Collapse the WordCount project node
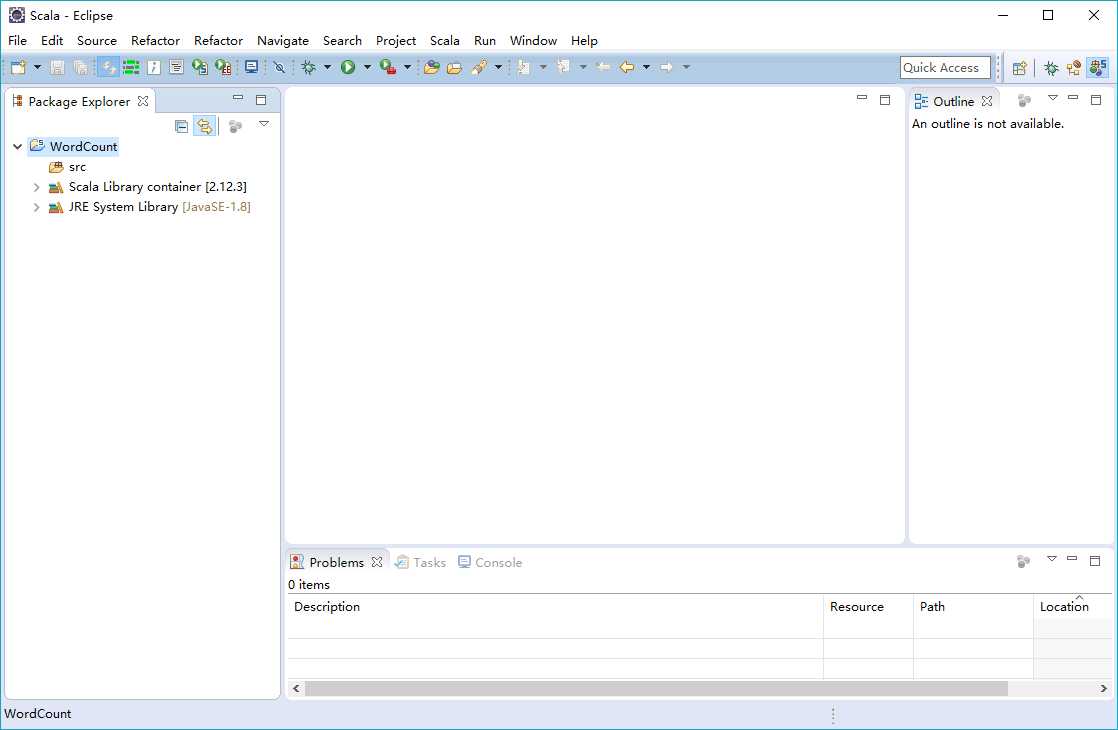 pyautogui.click(x=18, y=147)
